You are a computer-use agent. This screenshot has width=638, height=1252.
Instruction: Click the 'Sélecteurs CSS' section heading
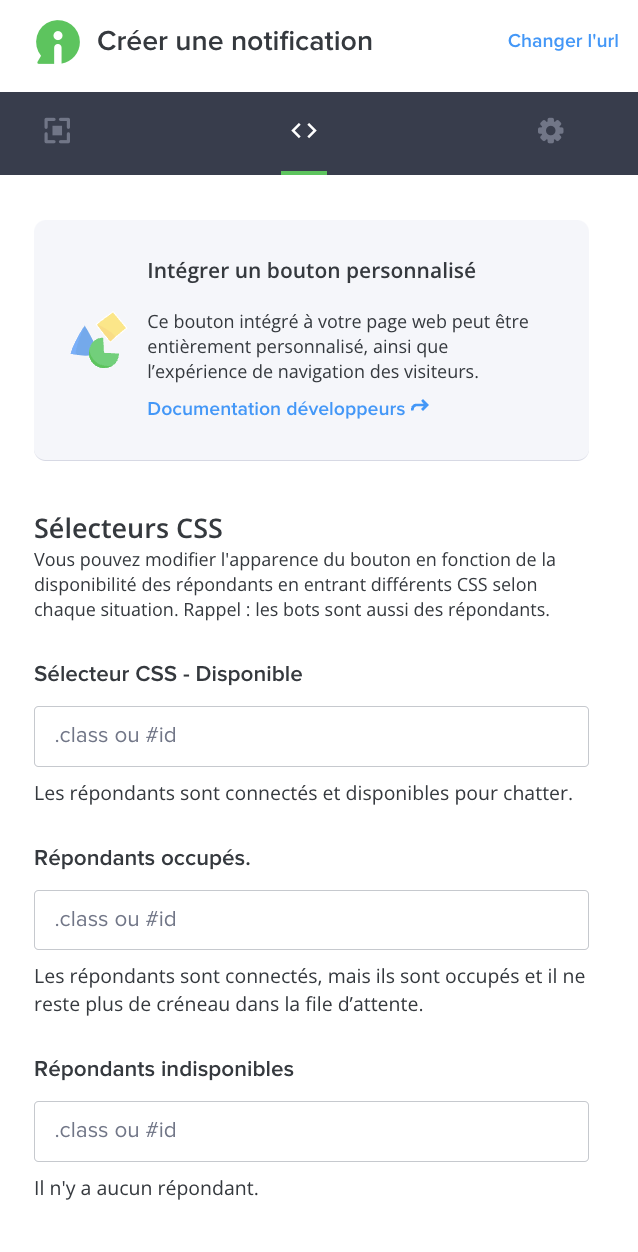[x=128, y=528]
